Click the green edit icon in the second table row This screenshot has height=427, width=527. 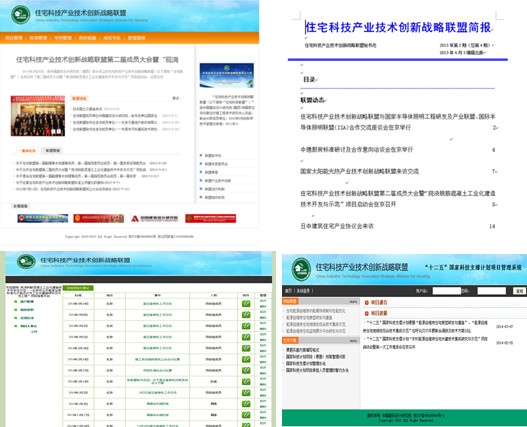[x=246, y=315]
